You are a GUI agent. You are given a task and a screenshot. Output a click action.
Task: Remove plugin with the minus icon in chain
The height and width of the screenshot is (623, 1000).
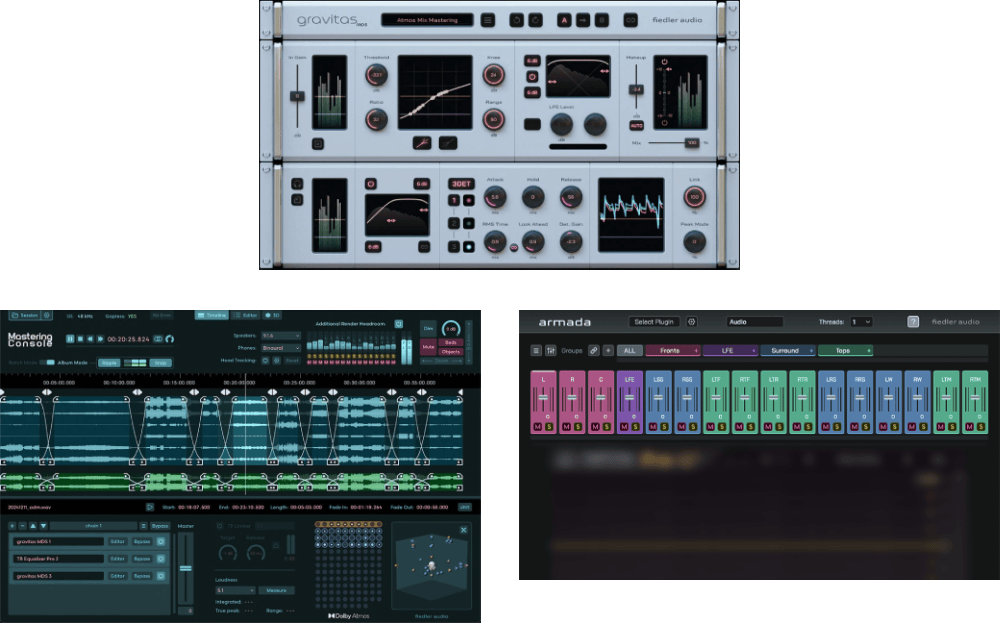tap(22, 526)
